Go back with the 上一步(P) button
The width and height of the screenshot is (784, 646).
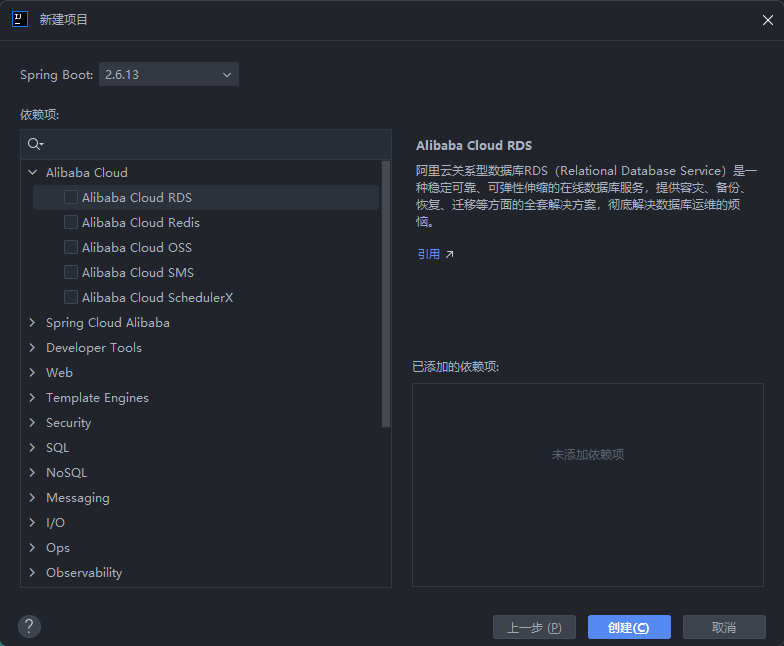pyautogui.click(x=534, y=627)
